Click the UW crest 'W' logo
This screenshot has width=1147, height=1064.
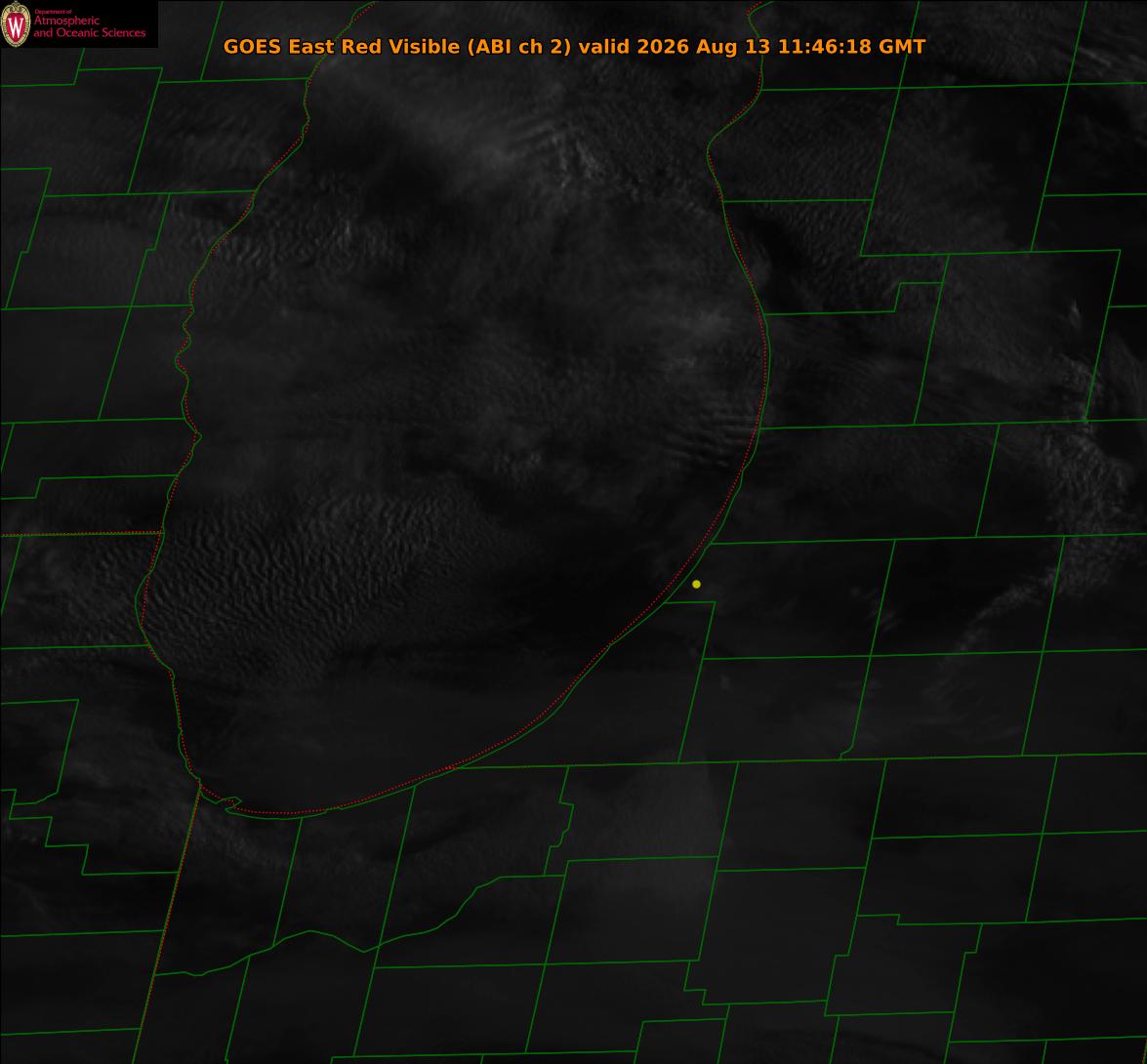[16, 24]
